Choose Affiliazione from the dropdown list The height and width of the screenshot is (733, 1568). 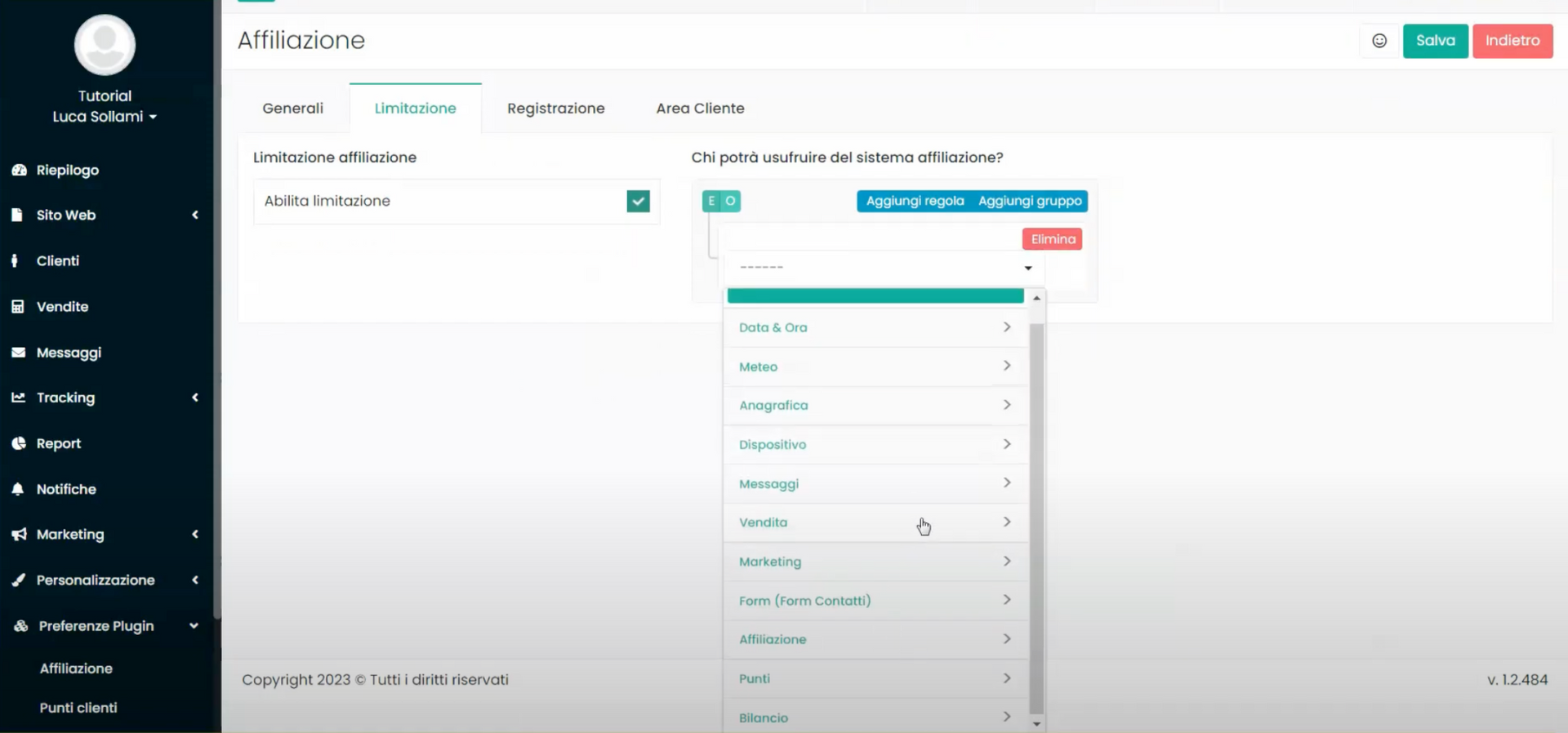point(875,639)
